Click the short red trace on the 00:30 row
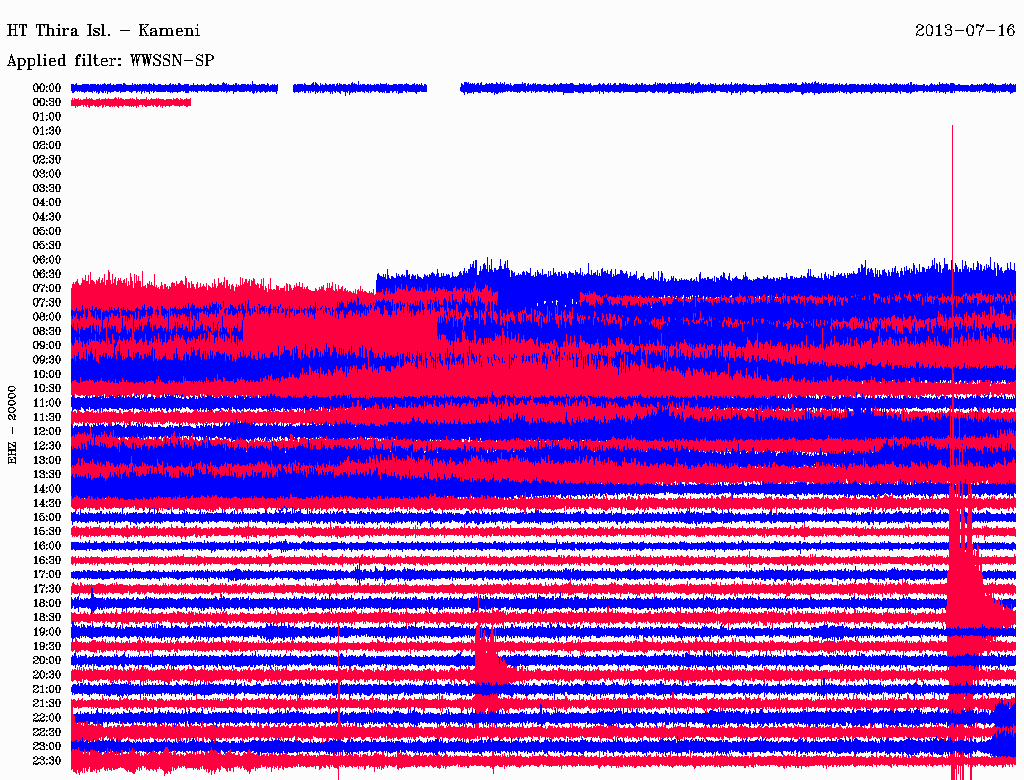This screenshot has height=780, width=1024. point(130,102)
